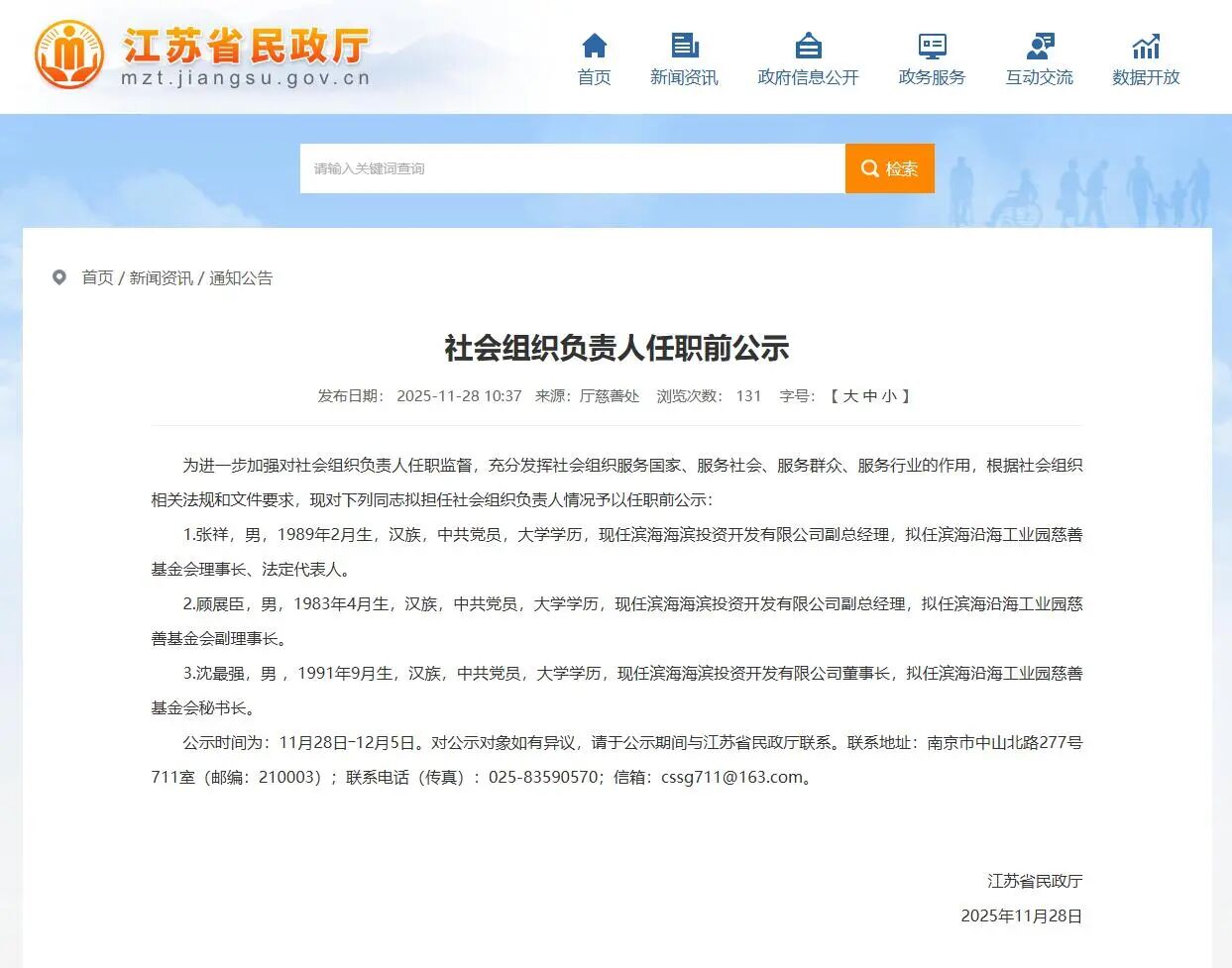Screen dimensions: 1232x968
Task: Open 通知公告 breadcrumb link
Action: [241, 278]
